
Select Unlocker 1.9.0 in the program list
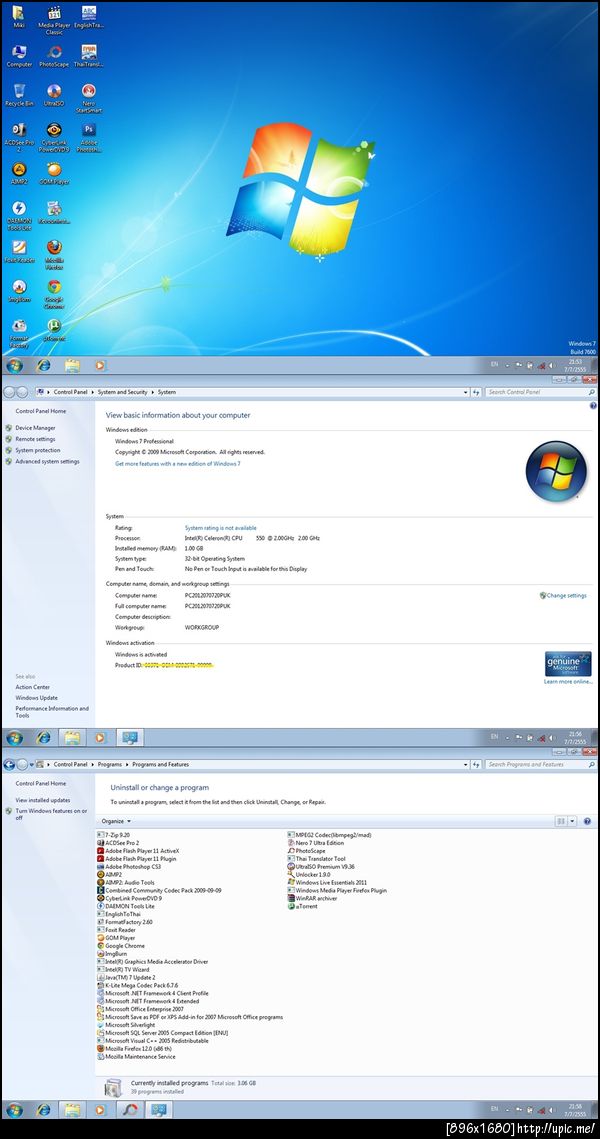point(308,875)
